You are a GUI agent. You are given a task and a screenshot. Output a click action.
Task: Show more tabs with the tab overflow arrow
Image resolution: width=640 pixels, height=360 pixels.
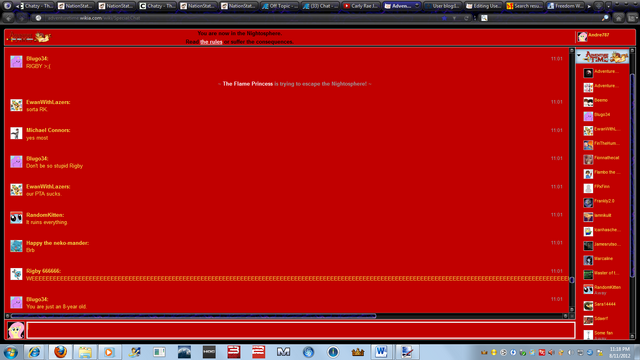click(589, 6)
